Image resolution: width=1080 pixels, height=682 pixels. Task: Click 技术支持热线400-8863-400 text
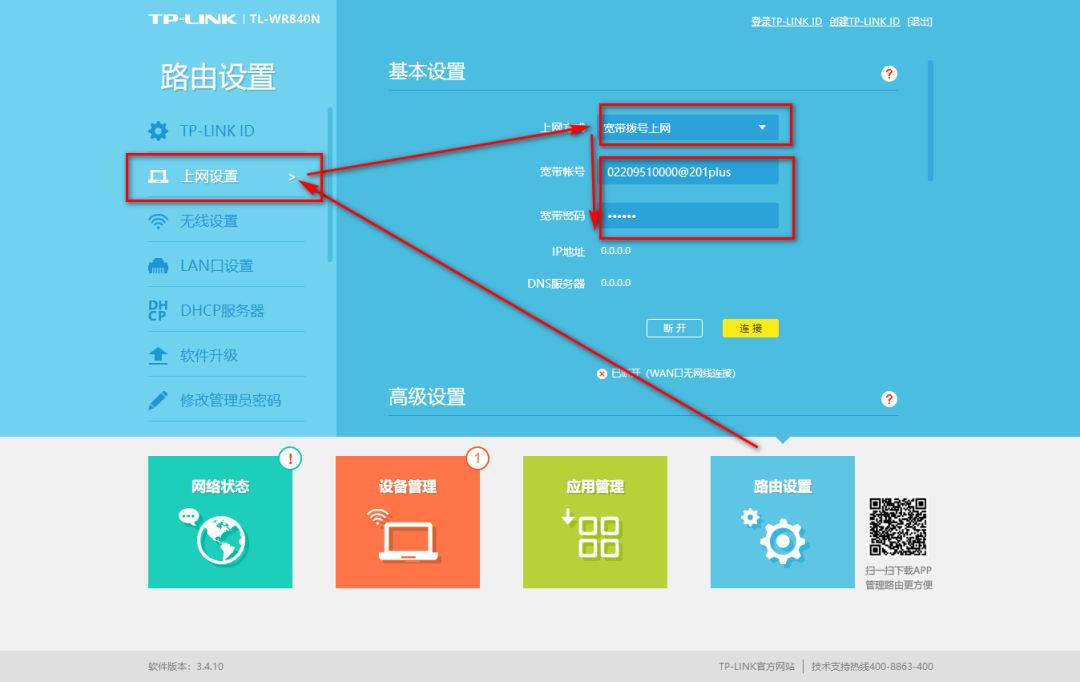click(872, 666)
